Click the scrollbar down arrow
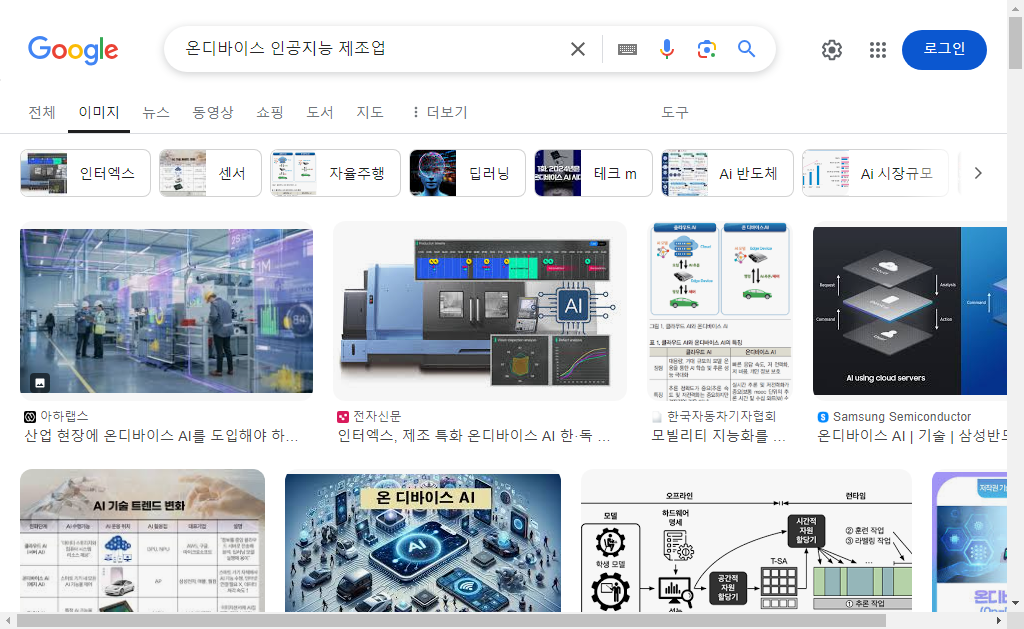Image resolution: width=1024 pixels, height=629 pixels. pos(1015,602)
